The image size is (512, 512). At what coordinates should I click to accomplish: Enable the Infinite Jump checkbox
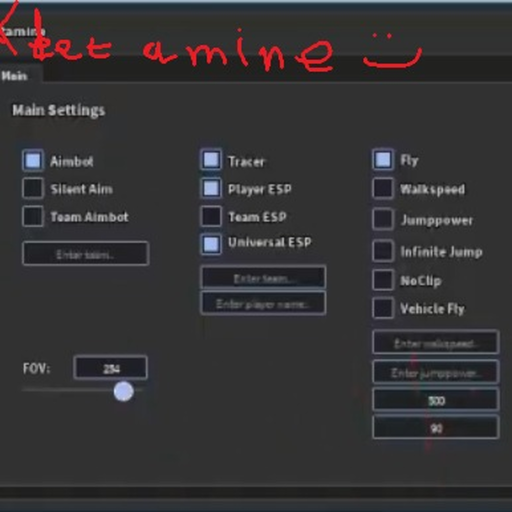pyautogui.click(x=383, y=251)
